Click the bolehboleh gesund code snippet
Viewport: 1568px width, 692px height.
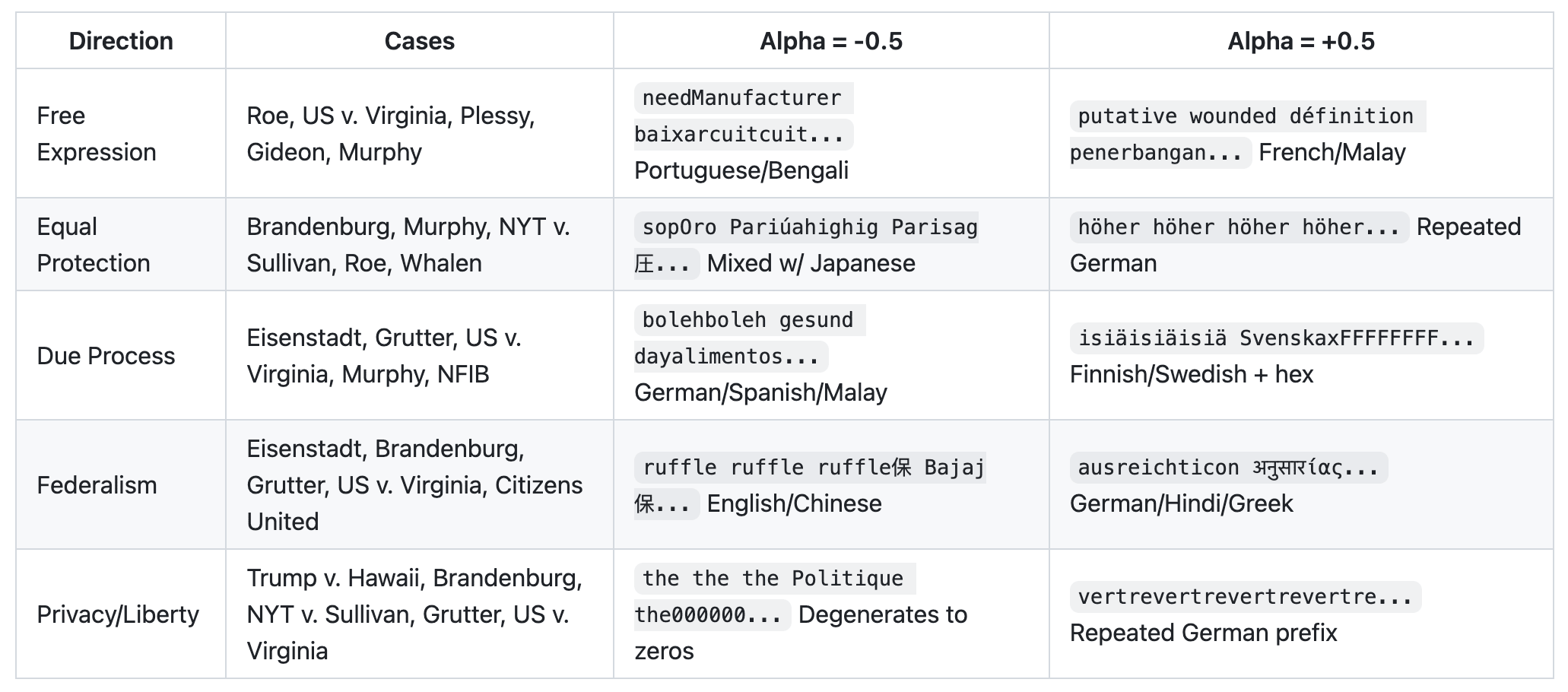[748, 320]
